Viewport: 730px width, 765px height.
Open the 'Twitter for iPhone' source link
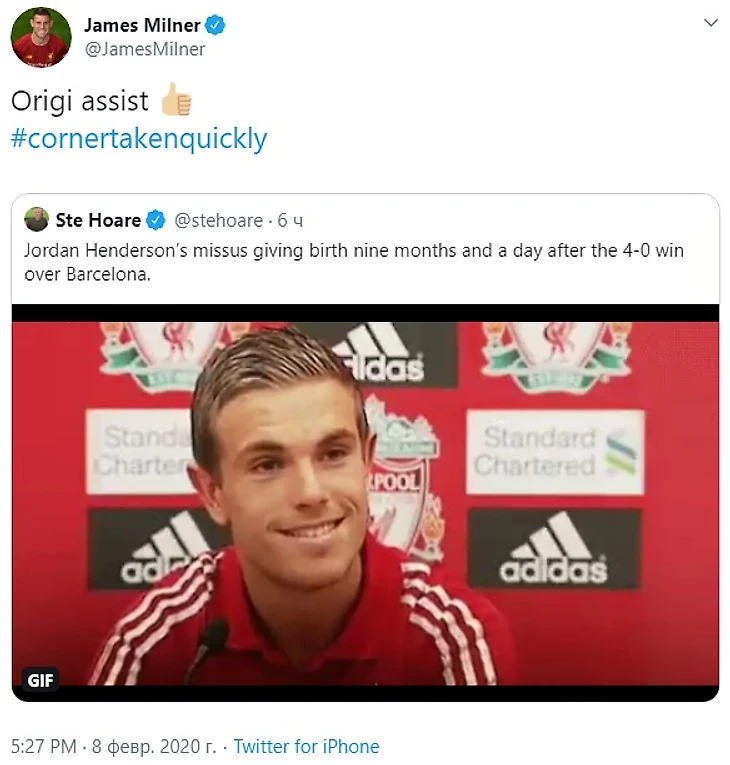306,746
